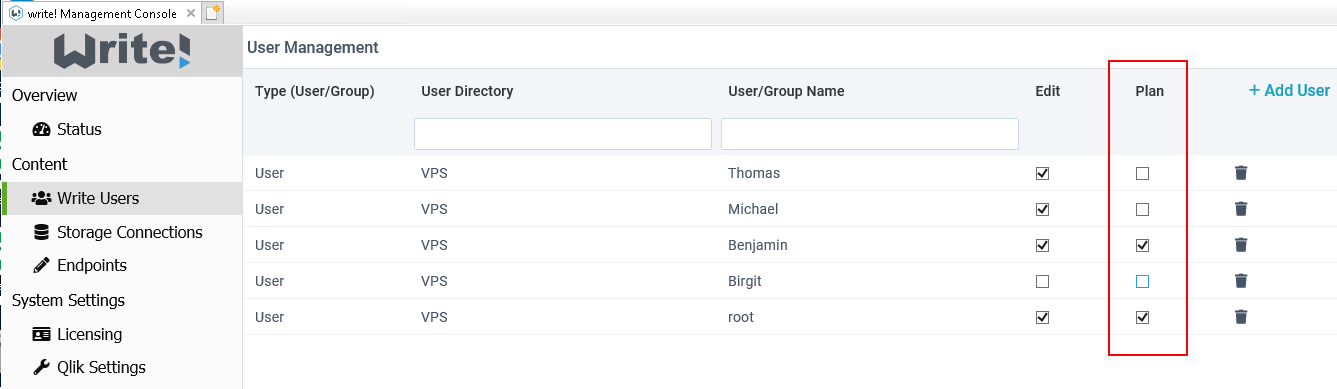
Task: Remove Benjamin using the trash icon
Action: coord(1241,245)
